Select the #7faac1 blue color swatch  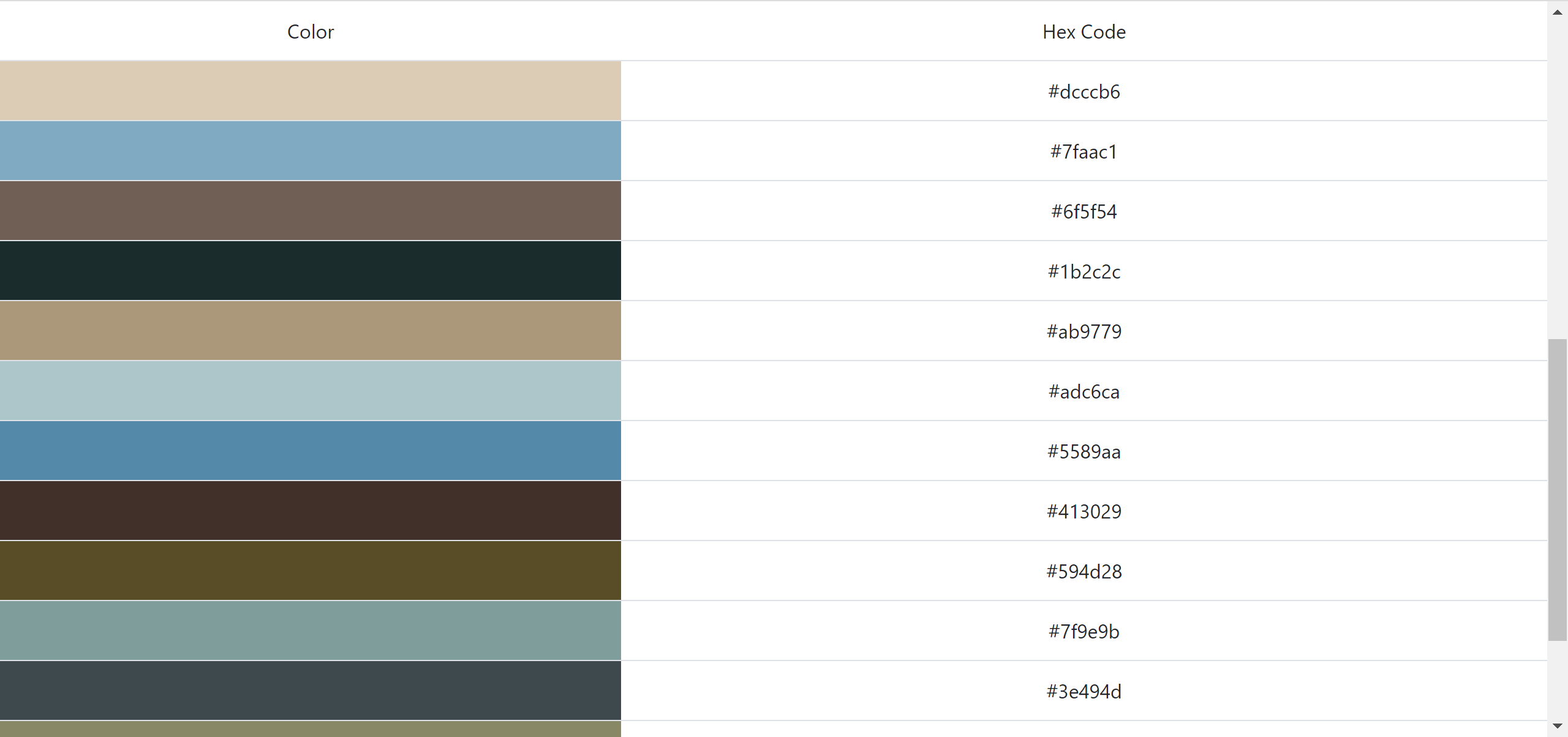311,151
